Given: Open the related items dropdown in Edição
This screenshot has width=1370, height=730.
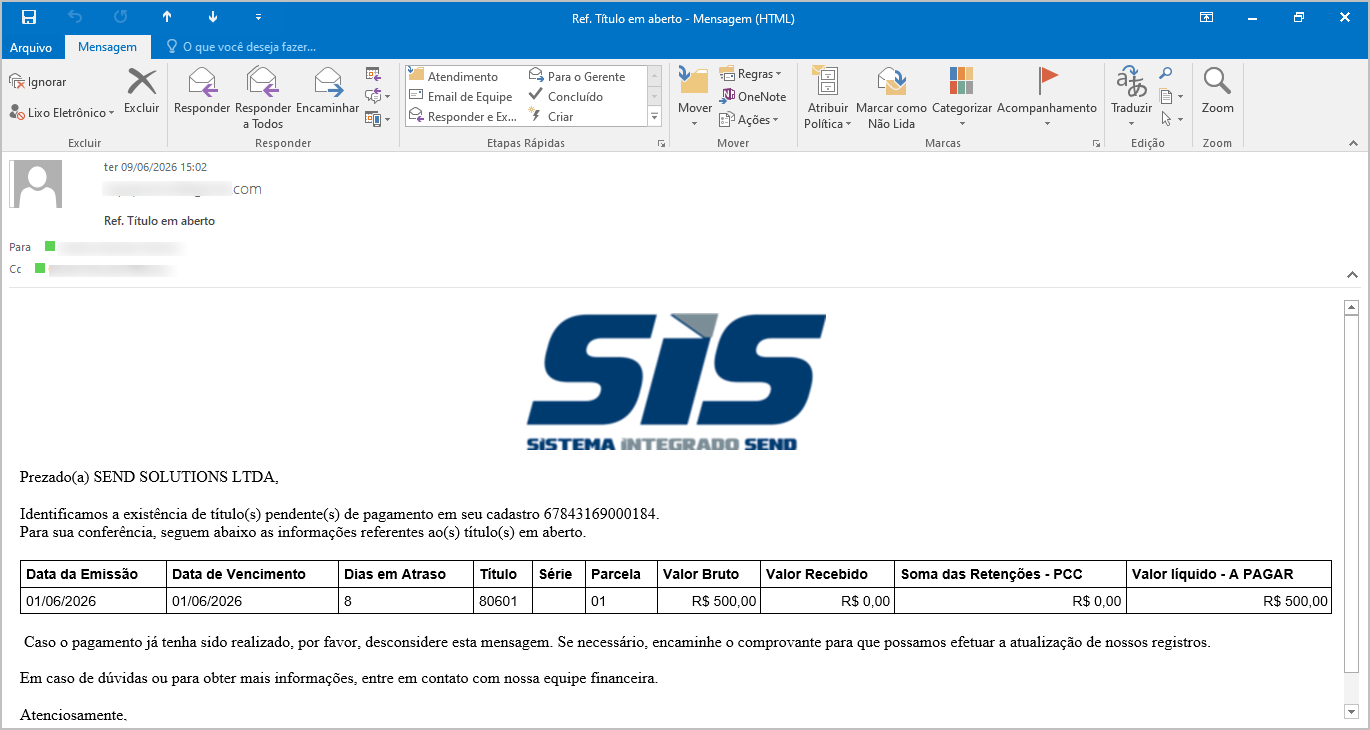Looking at the screenshot, I should (x=1171, y=96).
